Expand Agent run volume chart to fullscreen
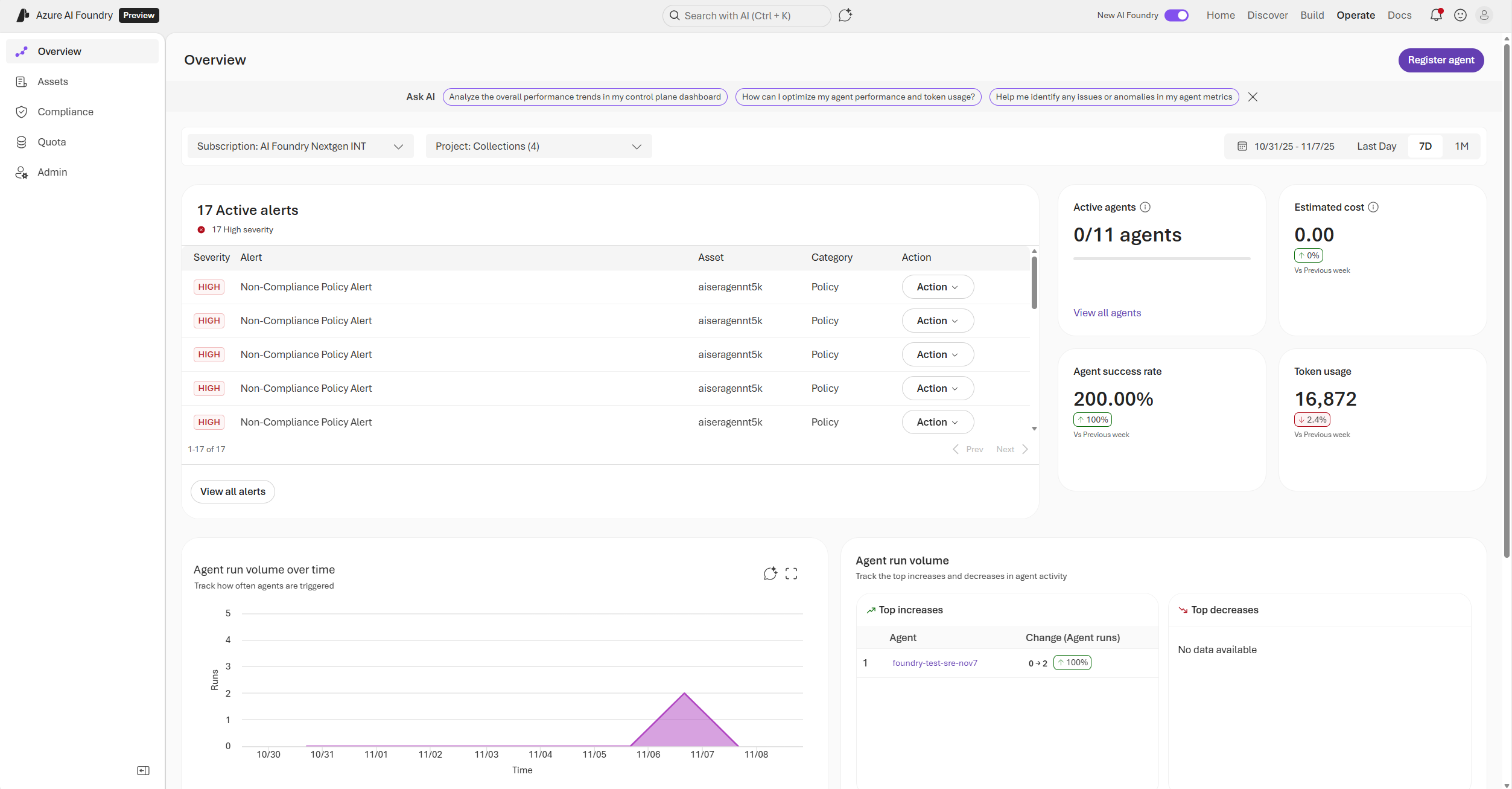This screenshot has width=1512, height=789. [x=791, y=573]
